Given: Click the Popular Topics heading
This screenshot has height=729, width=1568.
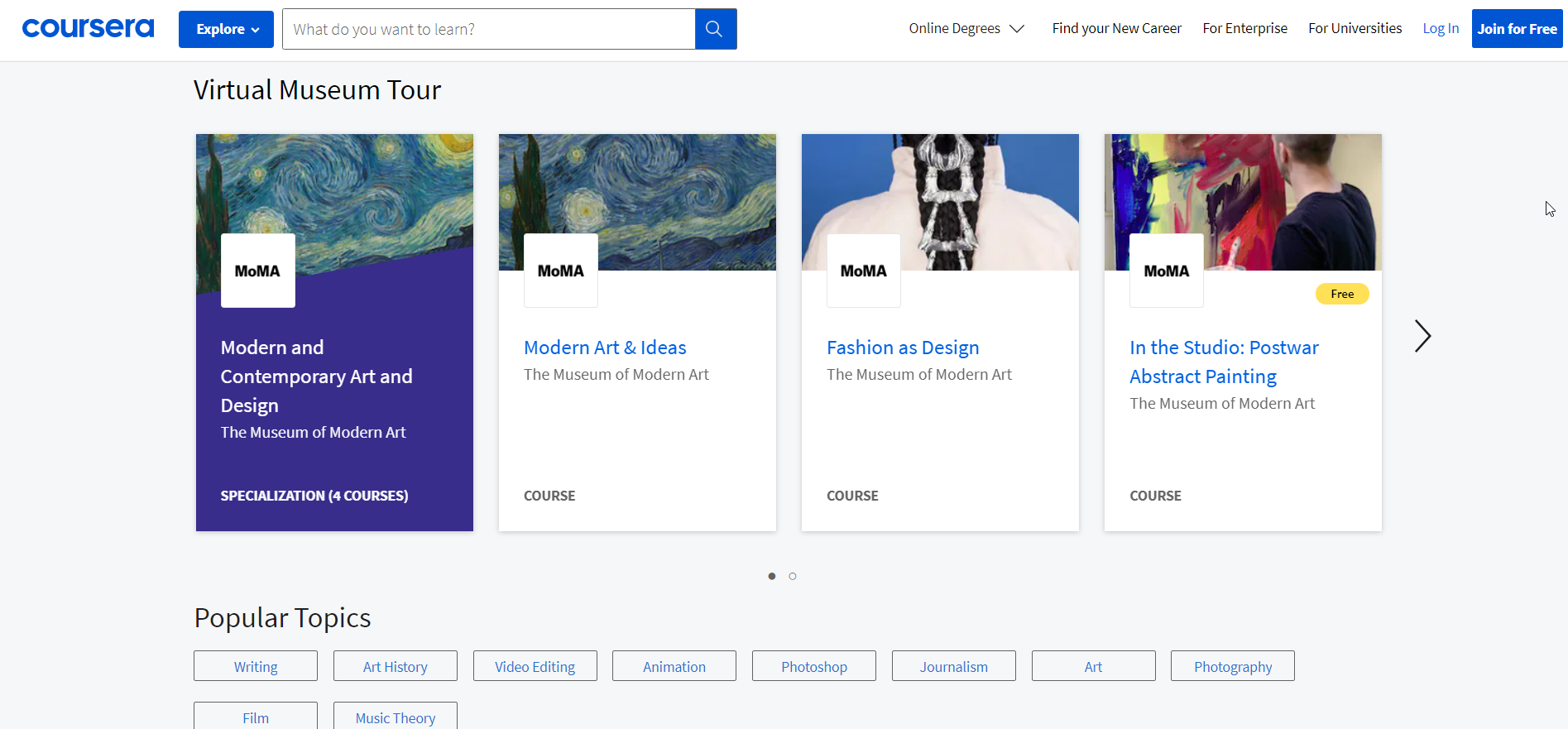Looking at the screenshot, I should click(282, 618).
